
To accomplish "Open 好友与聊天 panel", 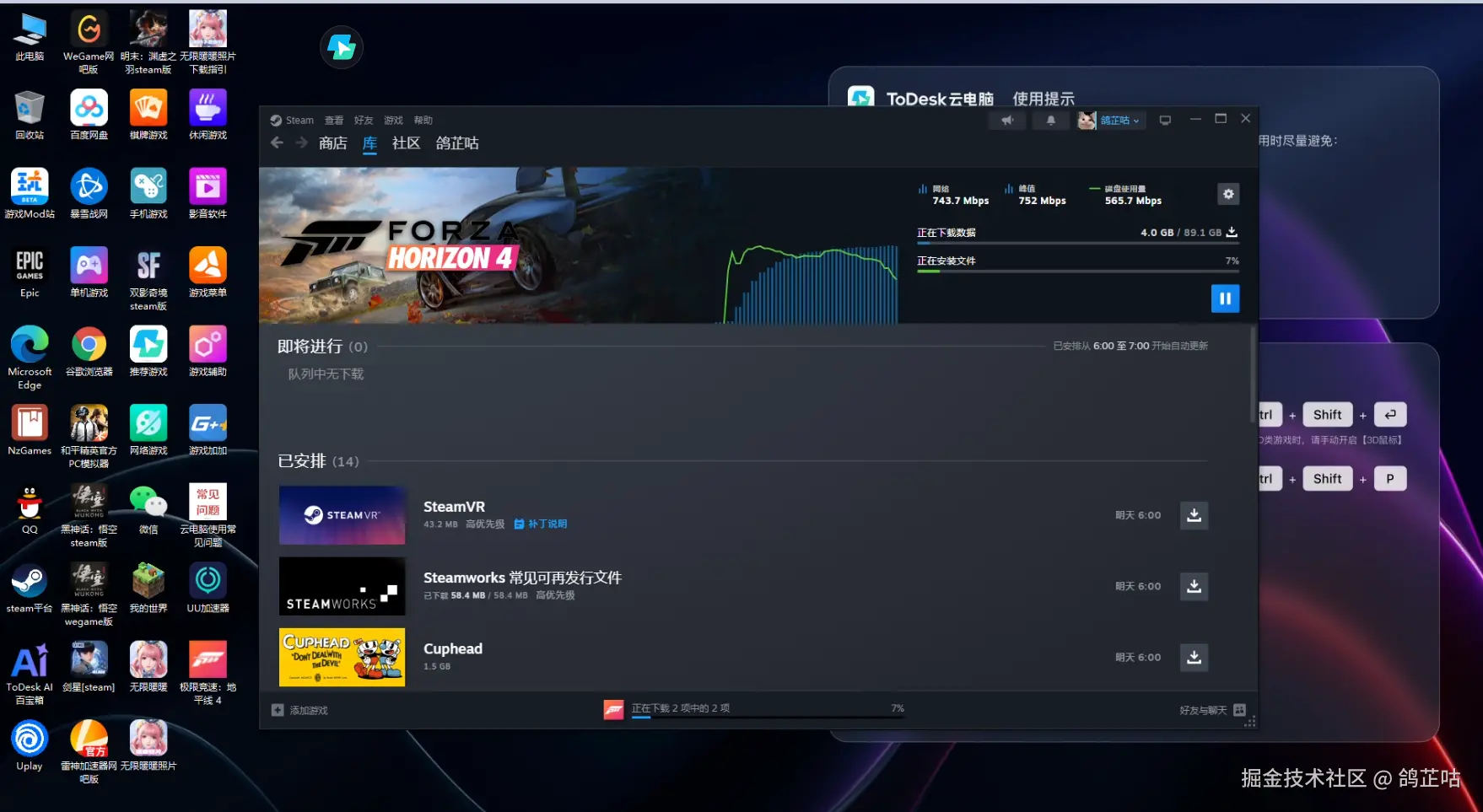I will pos(1212,710).
